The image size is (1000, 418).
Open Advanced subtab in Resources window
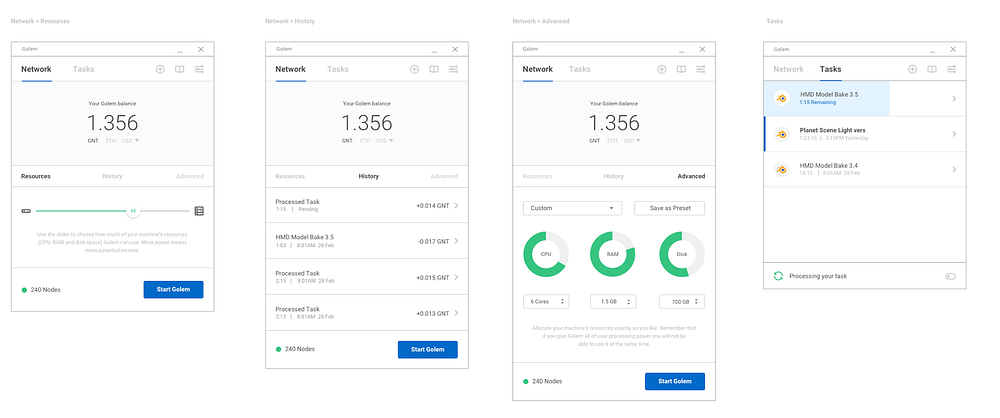coord(190,176)
